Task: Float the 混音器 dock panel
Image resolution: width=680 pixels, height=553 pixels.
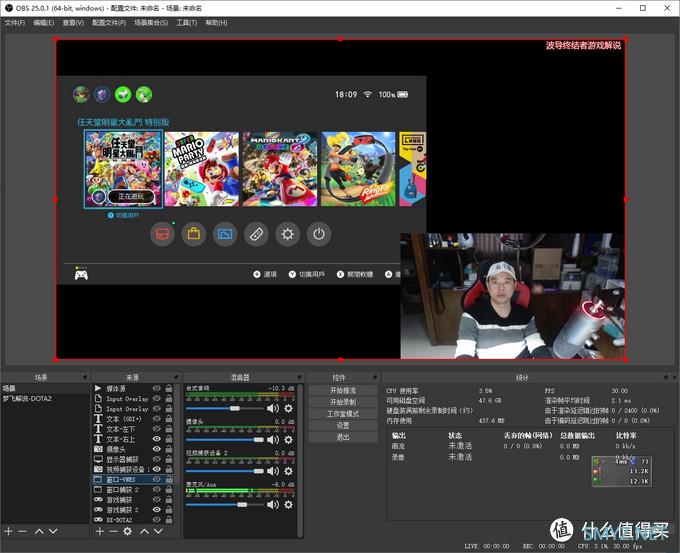Action: pyautogui.click(x=299, y=377)
